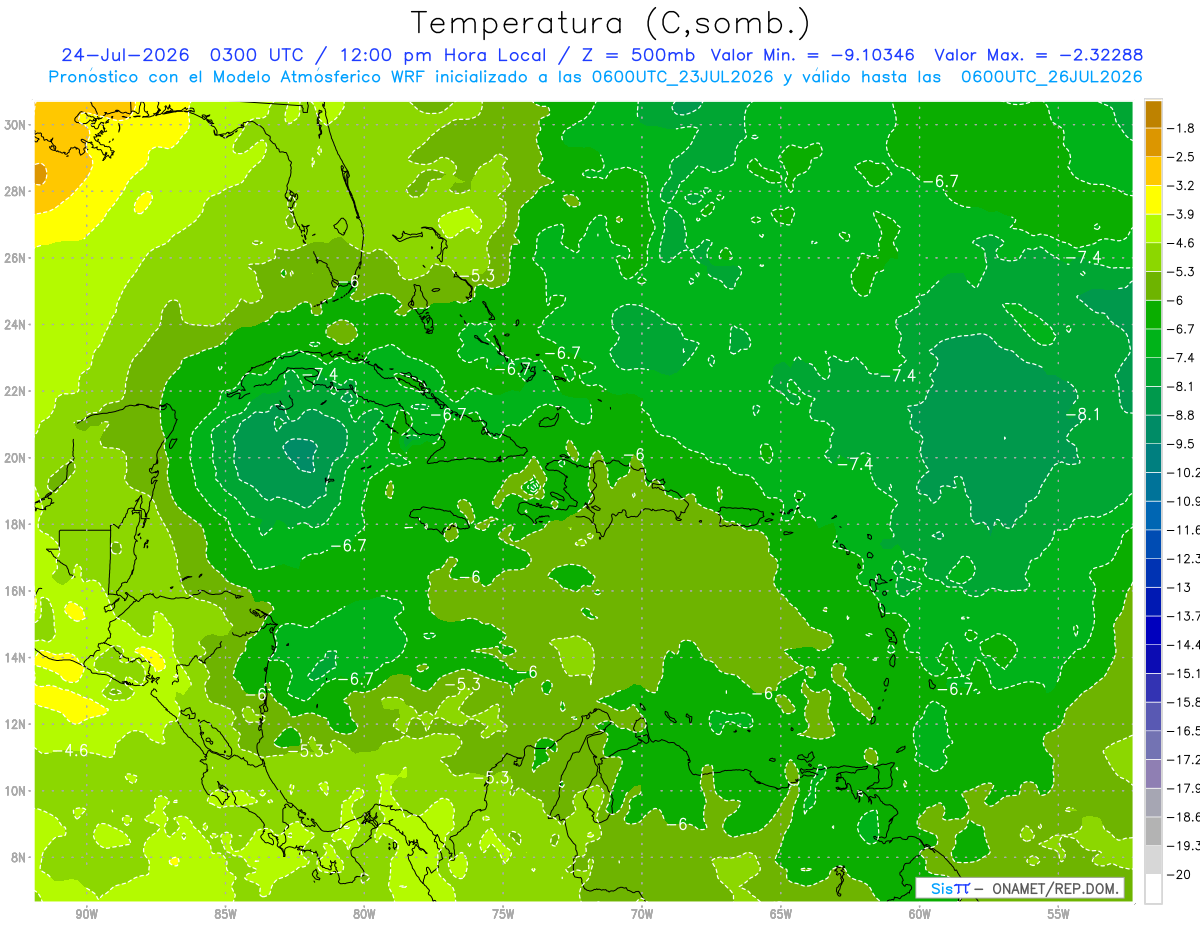The width and height of the screenshot is (1200, 927).
Task: Click the '60W' longitude axis label
Action: coord(920,914)
